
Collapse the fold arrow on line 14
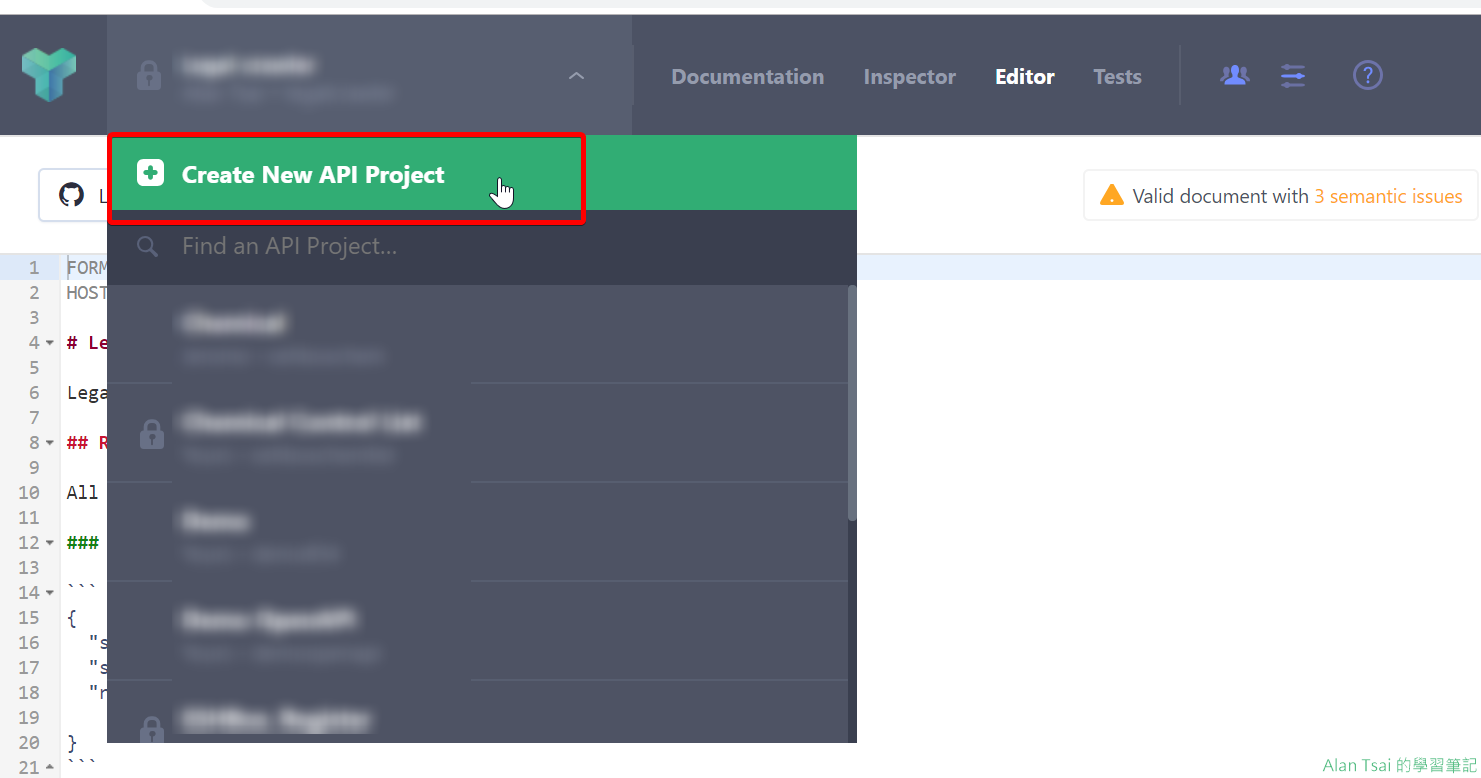(x=50, y=593)
